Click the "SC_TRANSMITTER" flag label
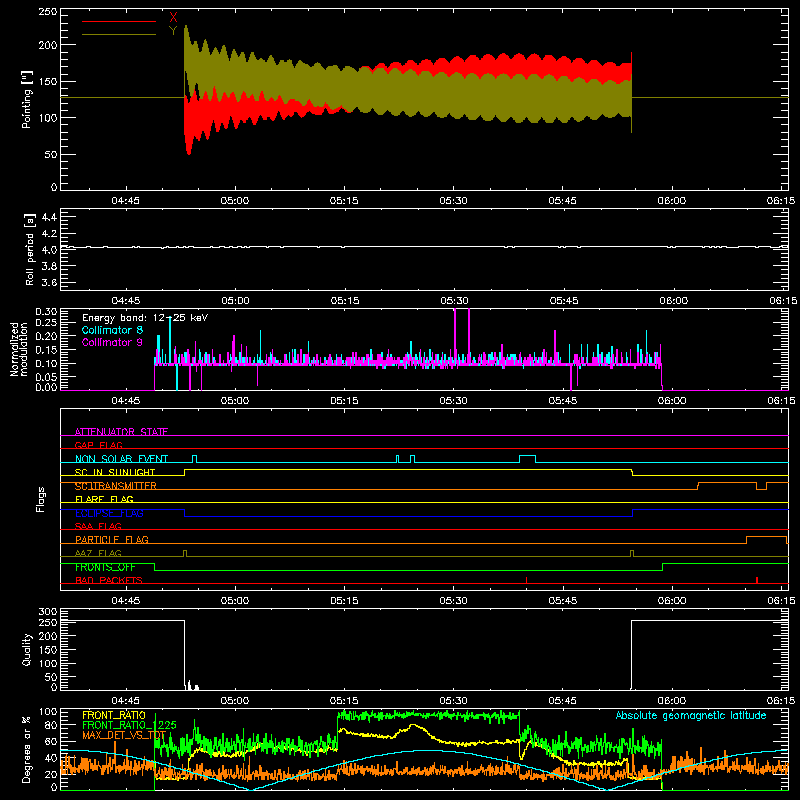Image resolution: width=800 pixels, height=800 pixels. (x=115, y=486)
